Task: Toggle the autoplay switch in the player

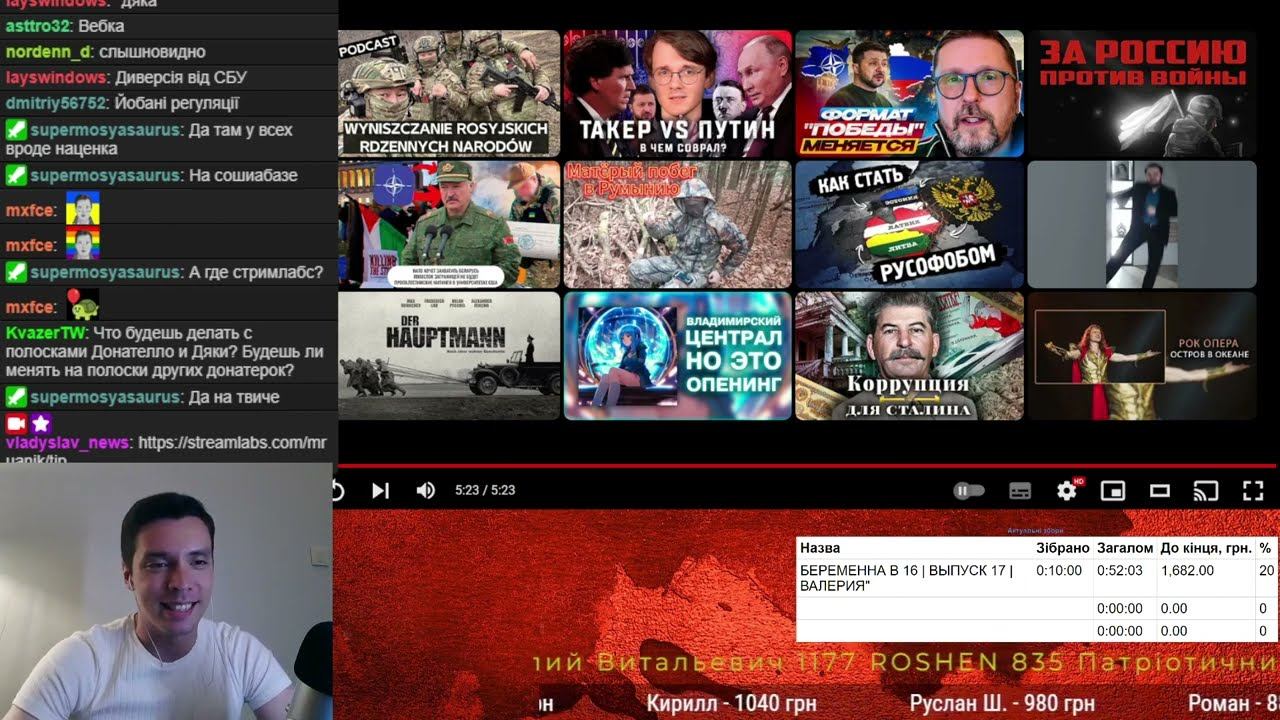Action: click(x=969, y=491)
